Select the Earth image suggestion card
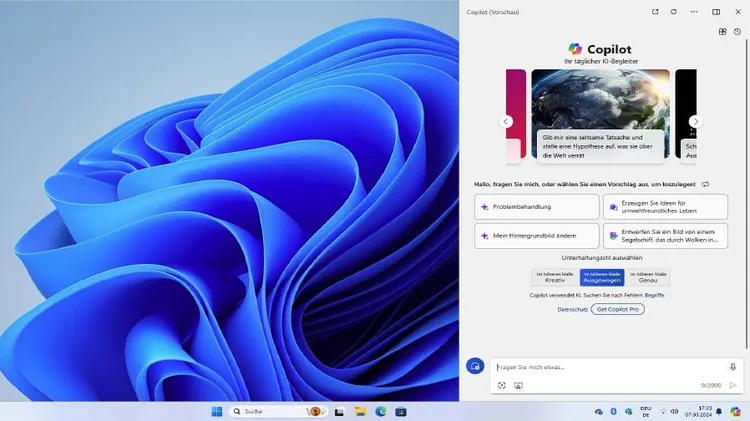Viewport: 750px width, 421px height. click(601, 116)
